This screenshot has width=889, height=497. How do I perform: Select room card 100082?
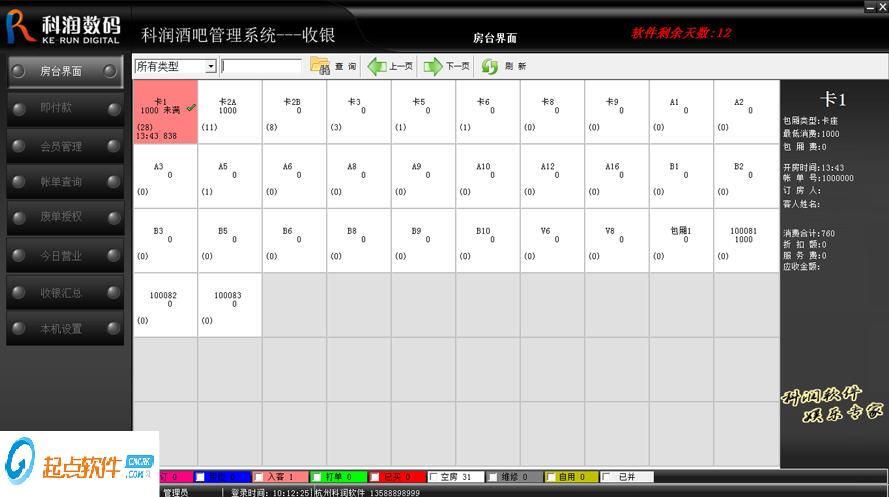tap(166, 305)
